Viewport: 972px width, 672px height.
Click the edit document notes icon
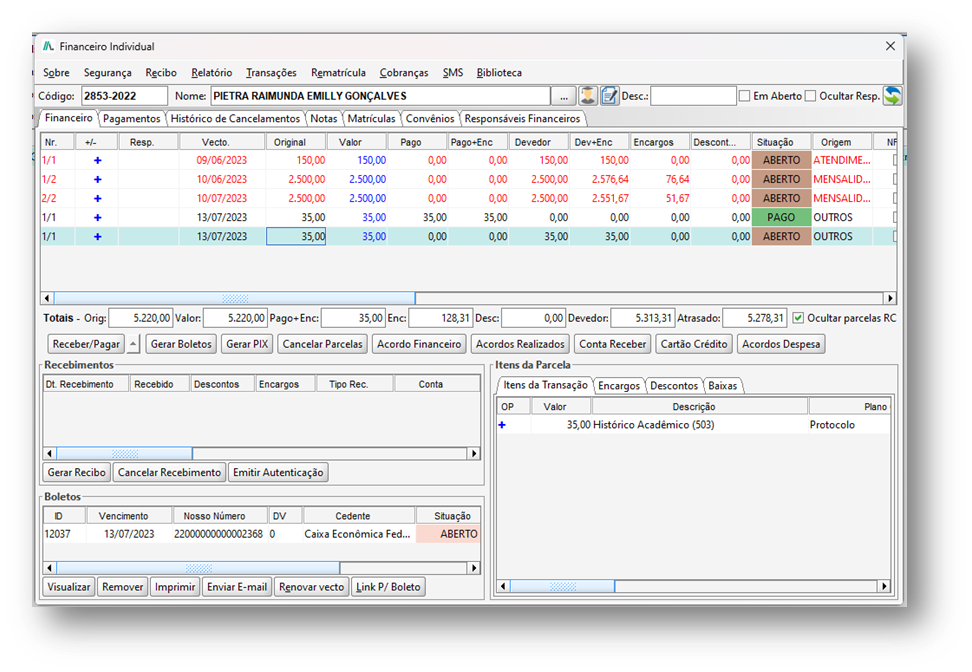pyautogui.click(x=609, y=96)
